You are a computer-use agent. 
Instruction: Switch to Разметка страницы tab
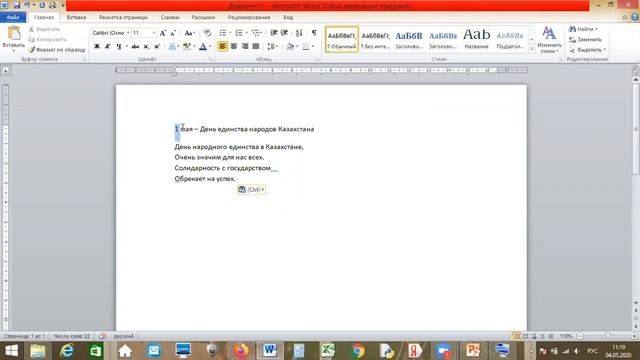123,17
